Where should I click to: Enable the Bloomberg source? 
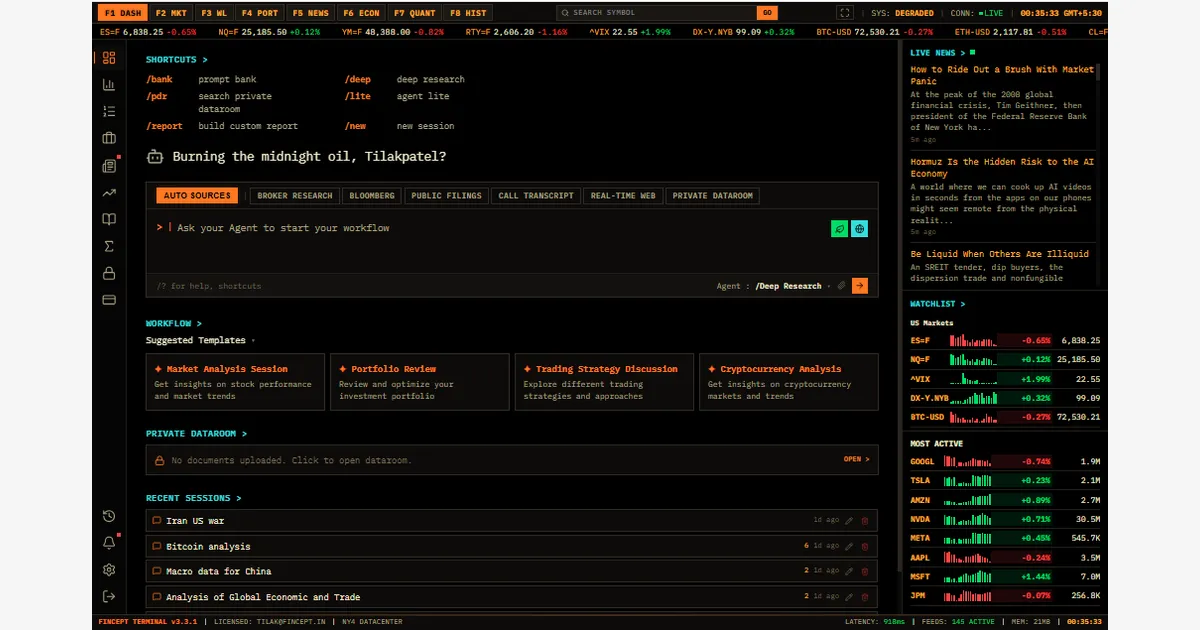coord(372,196)
